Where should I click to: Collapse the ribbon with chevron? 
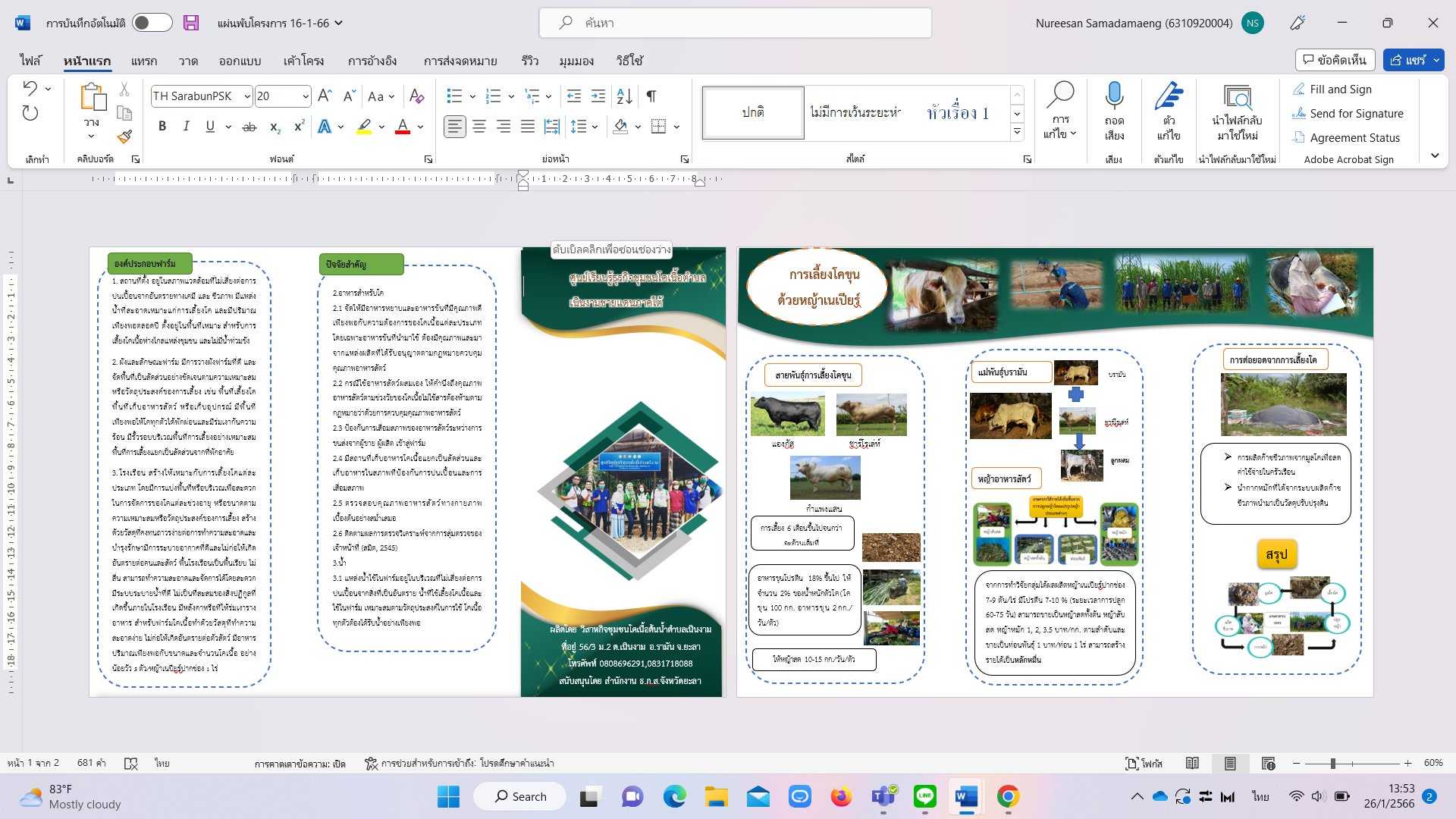(1434, 156)
